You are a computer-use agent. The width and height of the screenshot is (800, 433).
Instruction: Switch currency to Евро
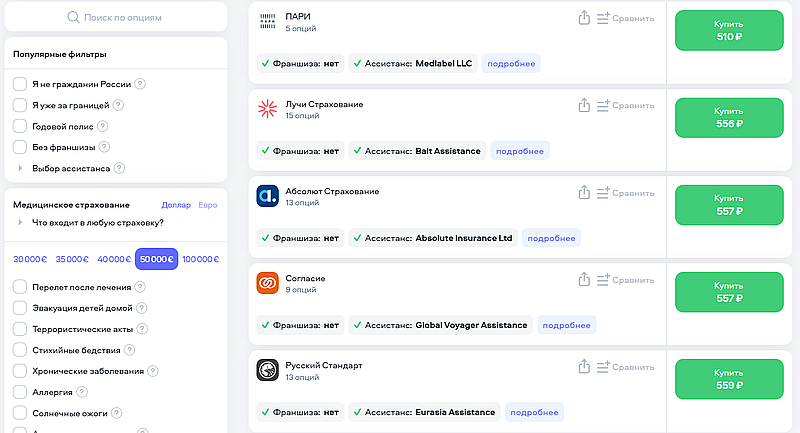[x=208, y=205]
